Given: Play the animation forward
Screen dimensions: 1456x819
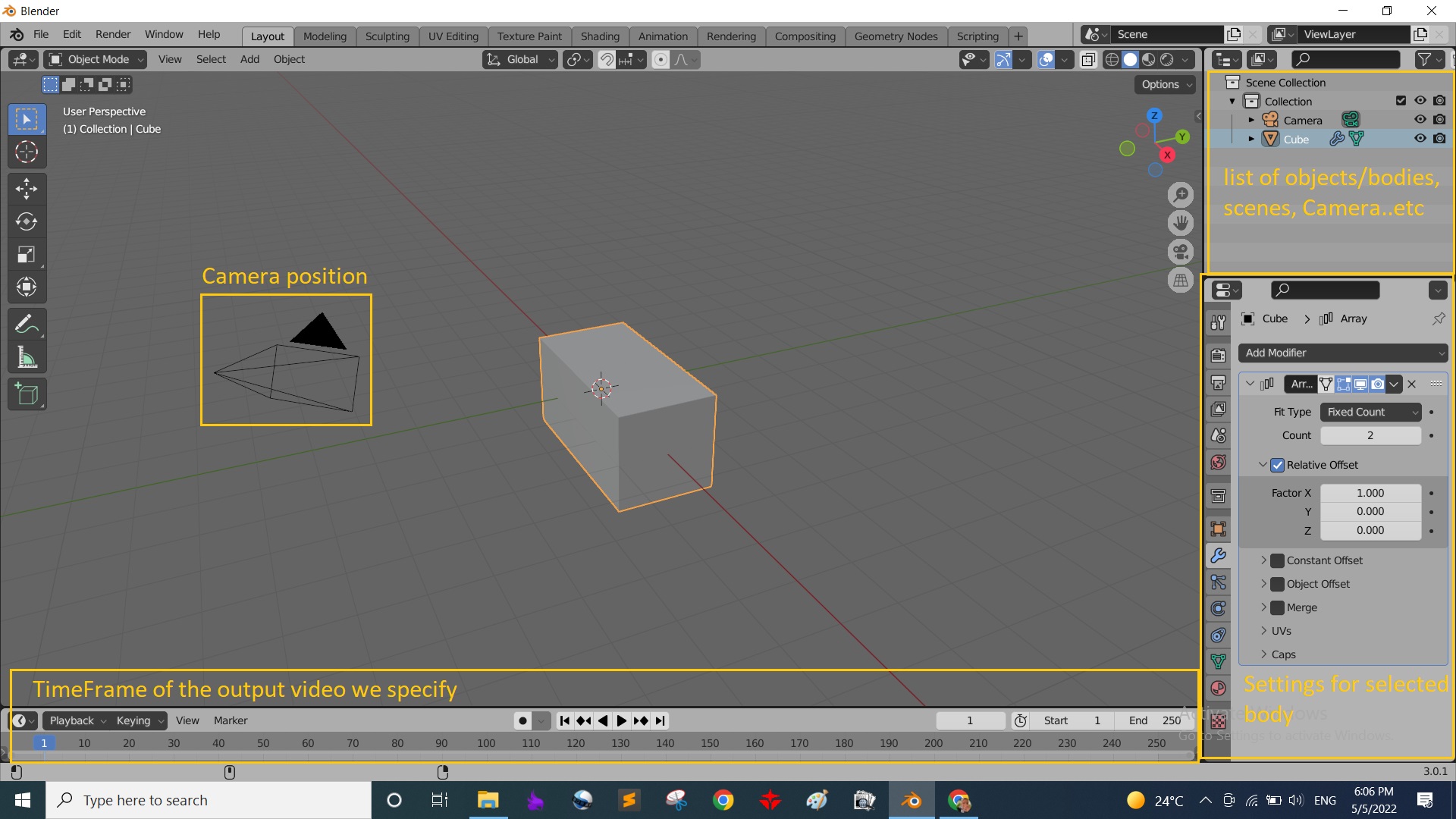Looking at the screenshot, I should pos(621,720).
